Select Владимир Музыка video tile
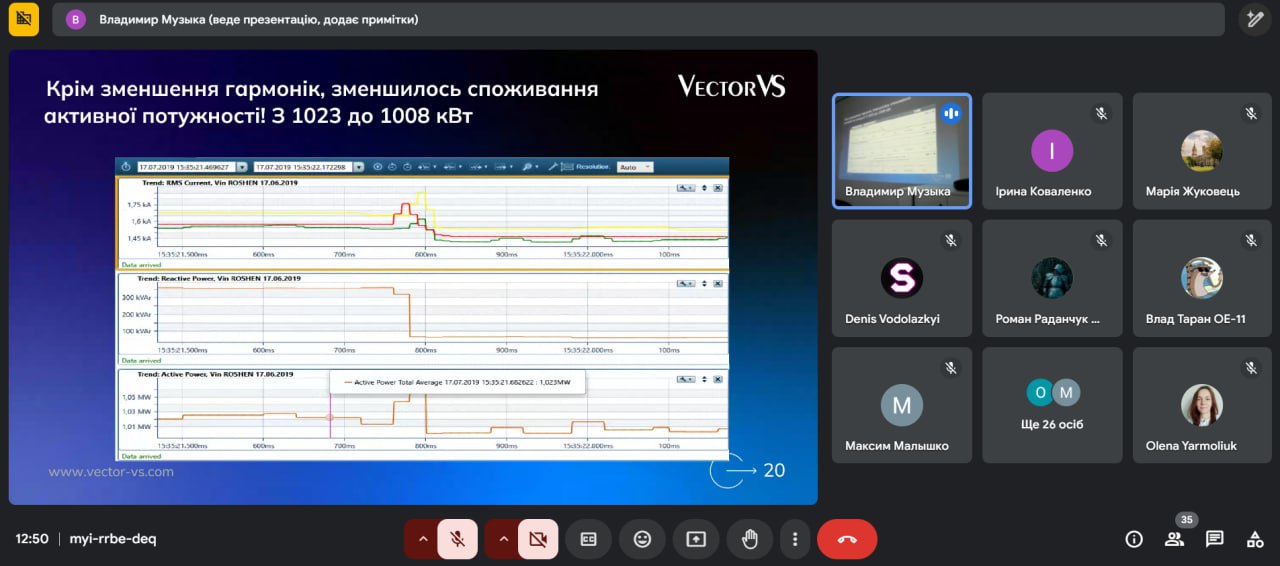 [x=902, y=151]
